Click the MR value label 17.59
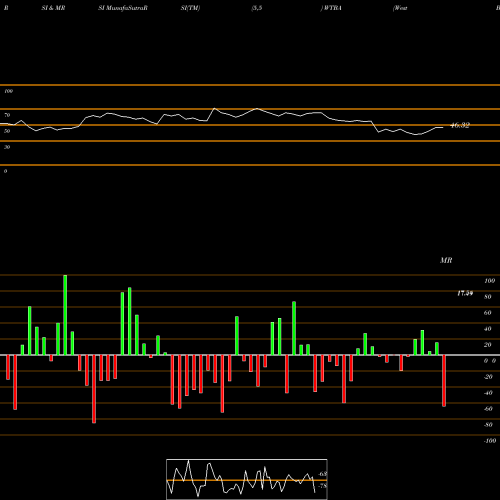Screen dimensions: 500x500 coord(465,293)
